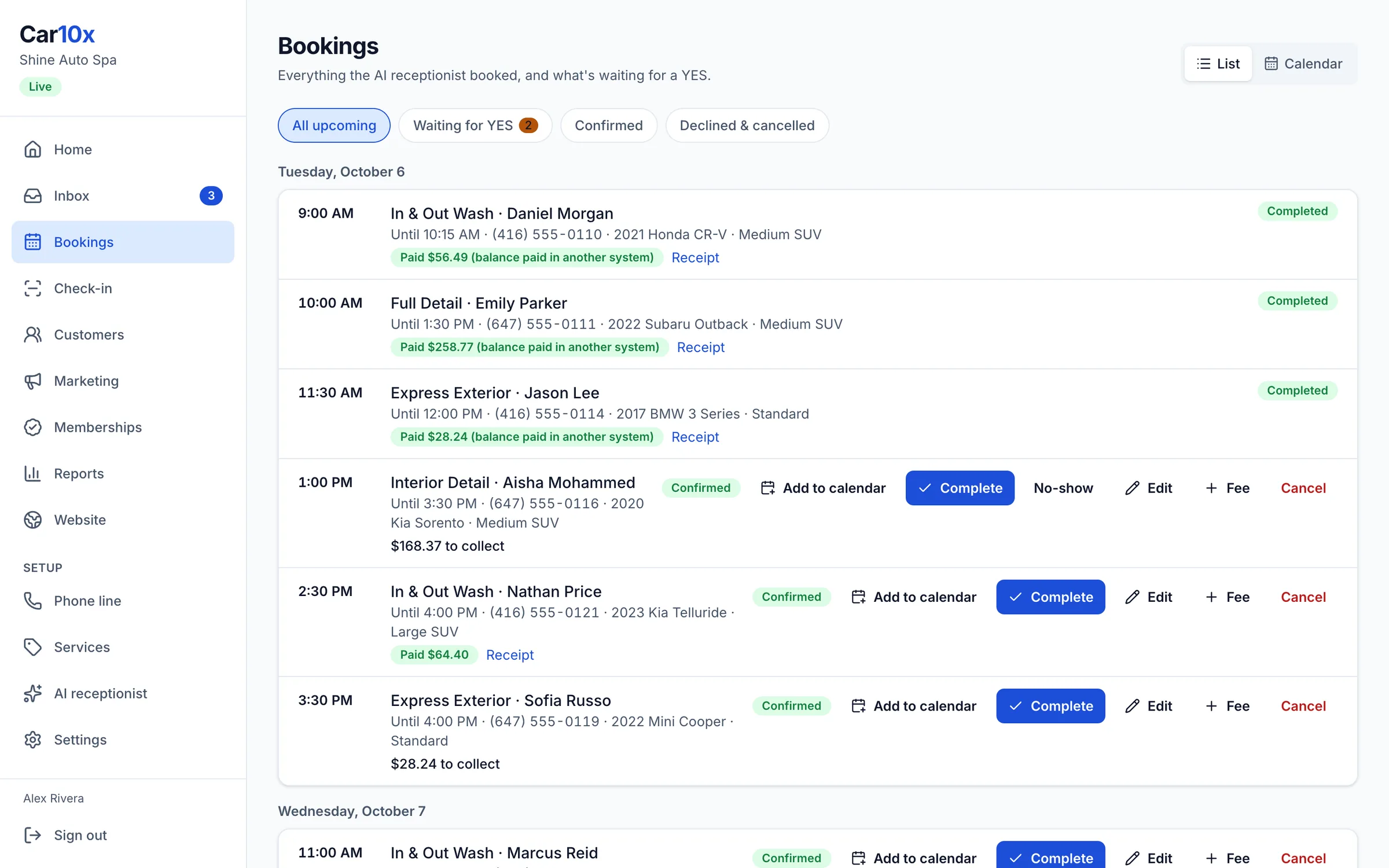Open Home from the sidebar

123,149
